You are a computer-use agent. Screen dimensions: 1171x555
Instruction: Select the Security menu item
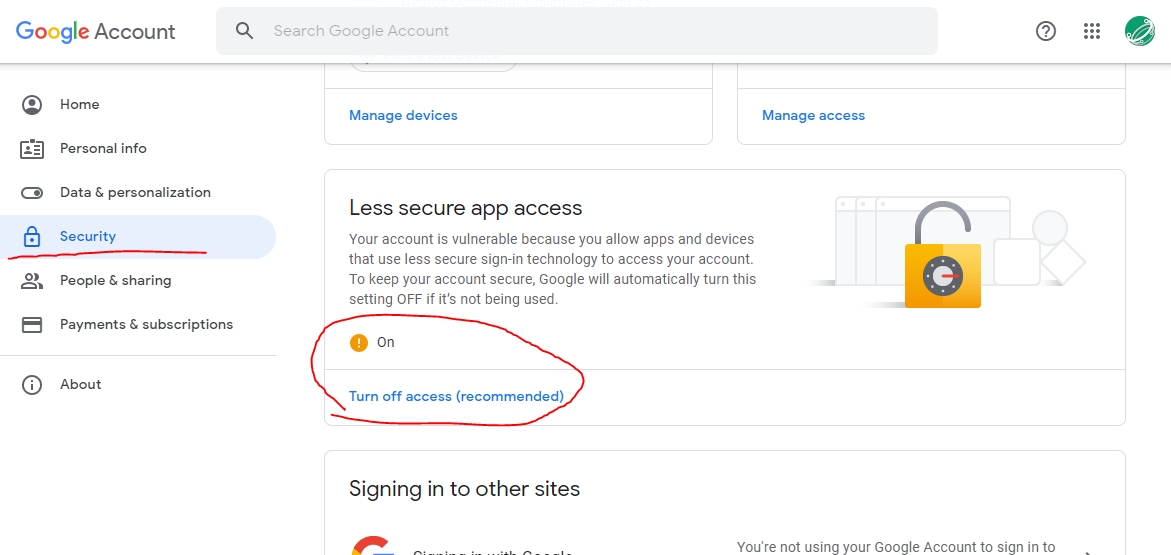tap(88, 237)
